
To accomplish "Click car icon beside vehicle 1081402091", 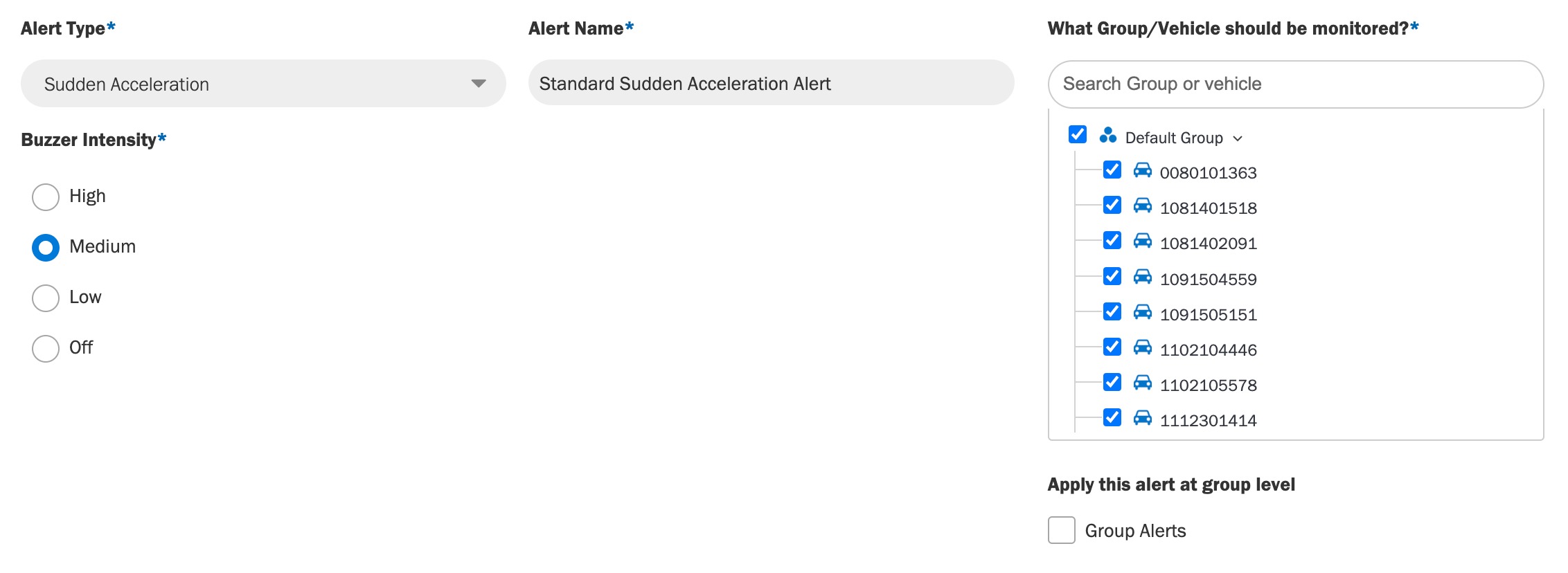I will click(x=1142, y=241).
